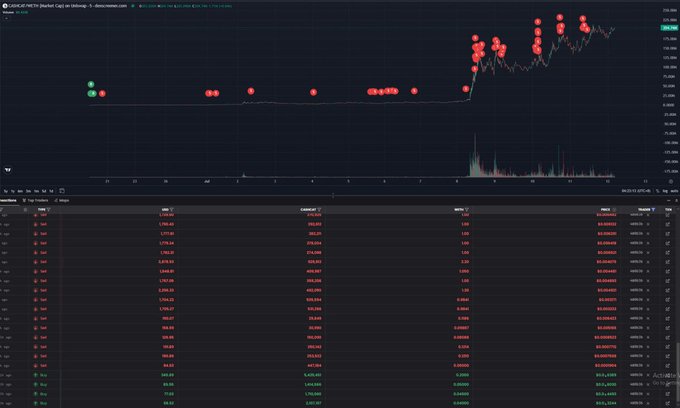Screen dimensions: 680x408
Task: Click the CASHCAT/WETH chart title
Action: tap(68, 6)
